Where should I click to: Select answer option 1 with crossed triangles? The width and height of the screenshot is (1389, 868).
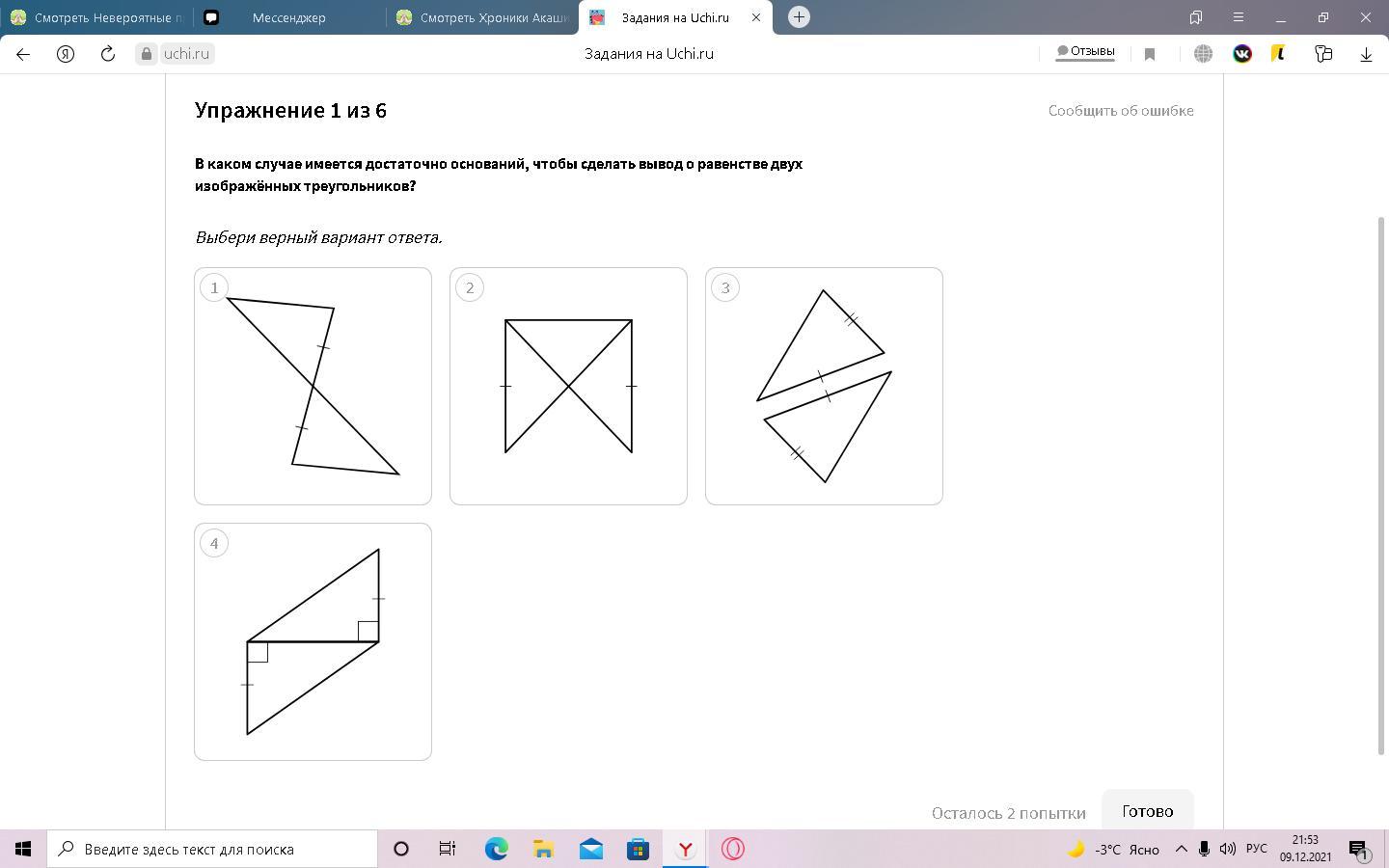pyautogui.click(x=313, y=386)
